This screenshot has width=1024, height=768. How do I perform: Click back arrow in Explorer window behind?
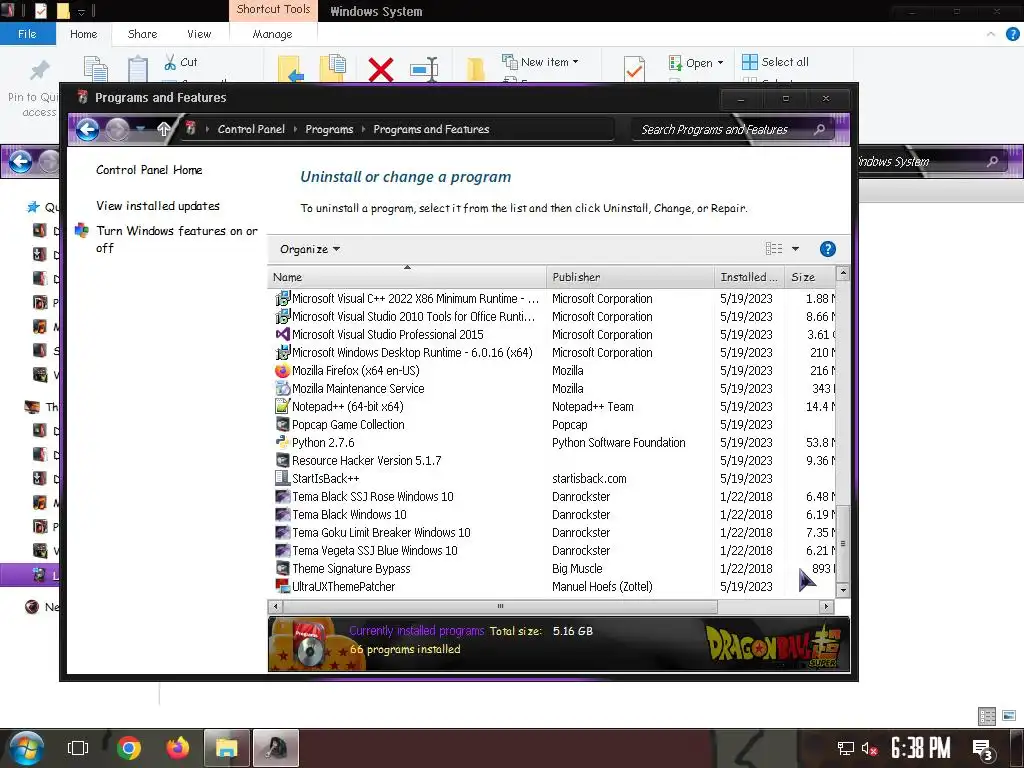[x=21, y=161]
